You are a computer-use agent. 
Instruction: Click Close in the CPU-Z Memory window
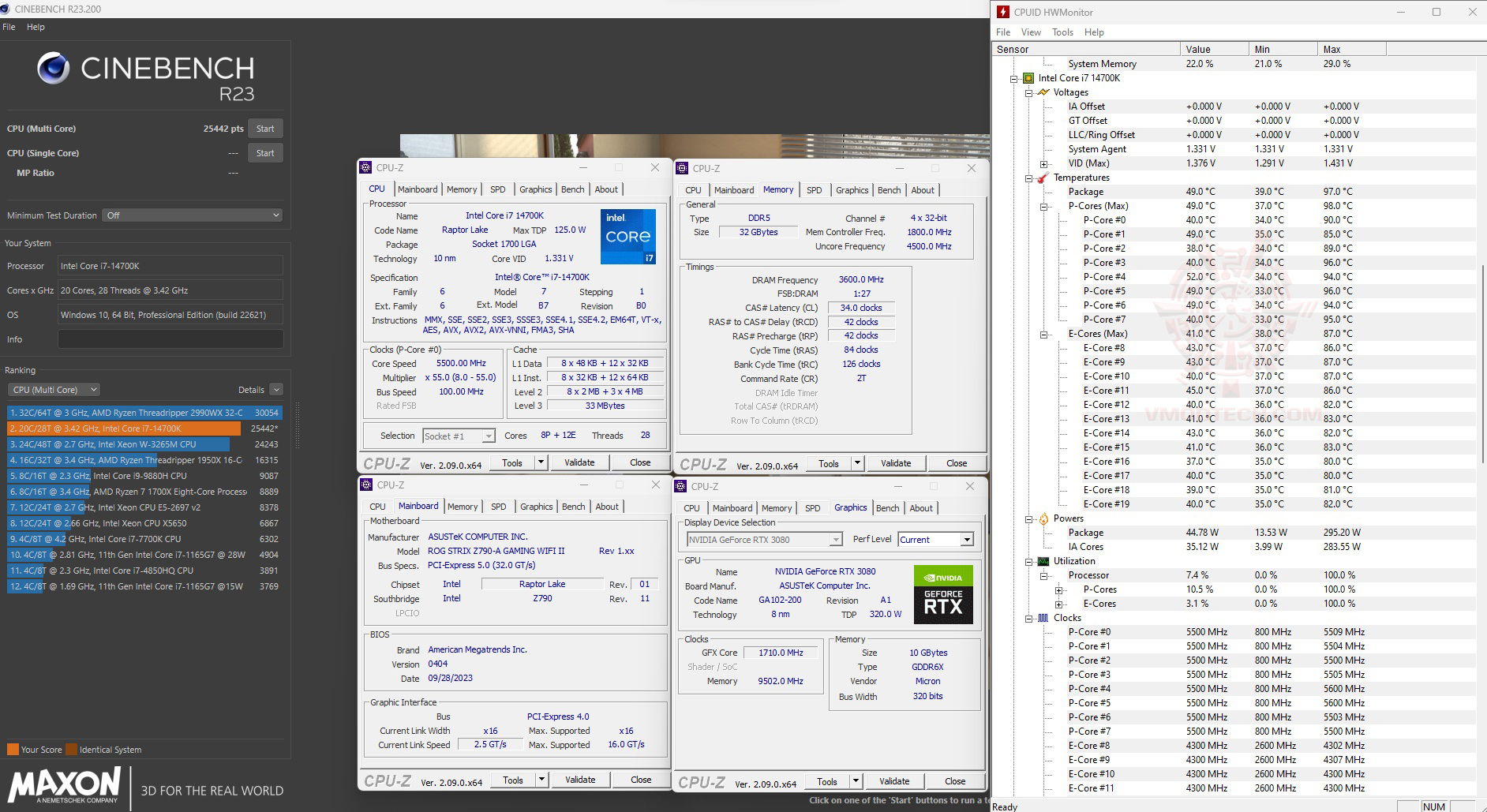click(x=957, y=463)
